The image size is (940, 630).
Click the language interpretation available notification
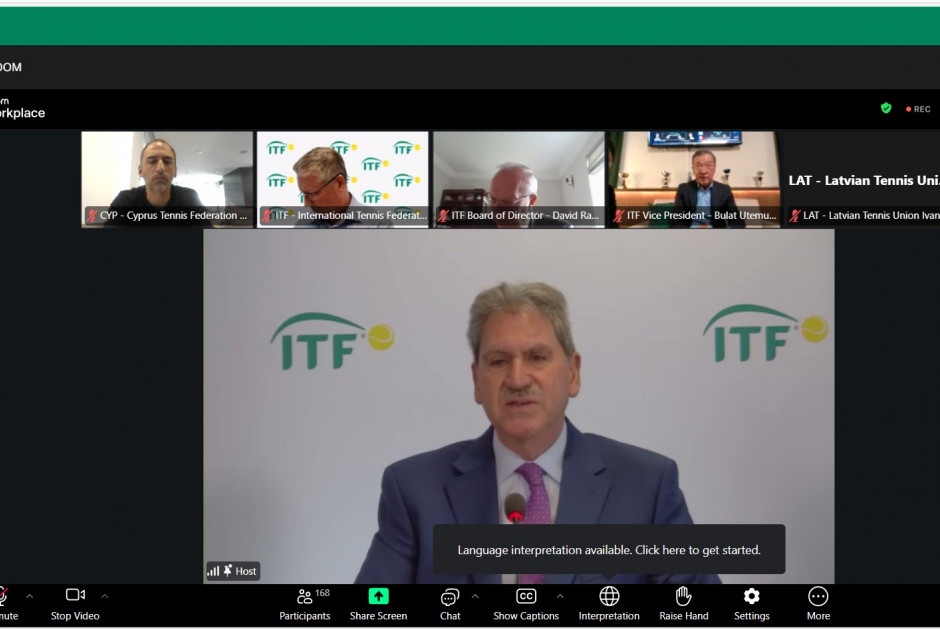click(x=608, y=550)
